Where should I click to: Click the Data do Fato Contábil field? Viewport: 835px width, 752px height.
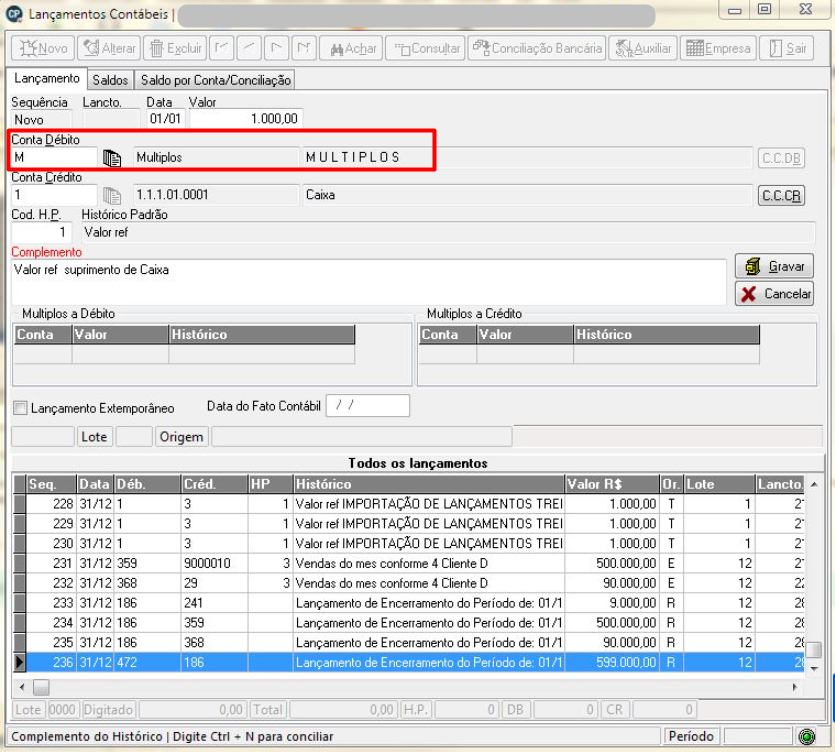368,406
